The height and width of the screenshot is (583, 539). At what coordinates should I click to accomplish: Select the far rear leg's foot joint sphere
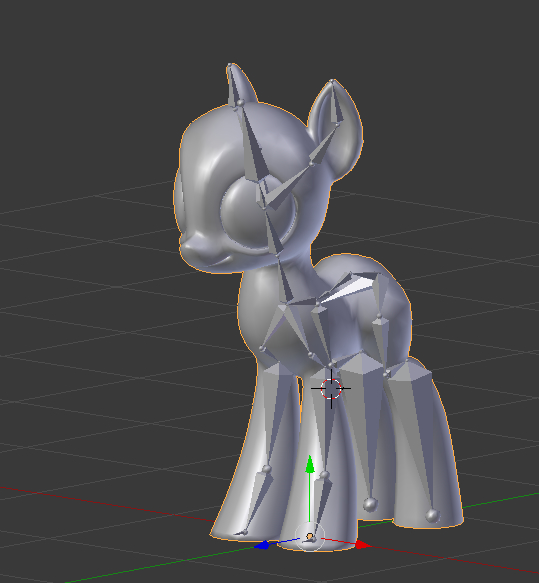[370, 505]
